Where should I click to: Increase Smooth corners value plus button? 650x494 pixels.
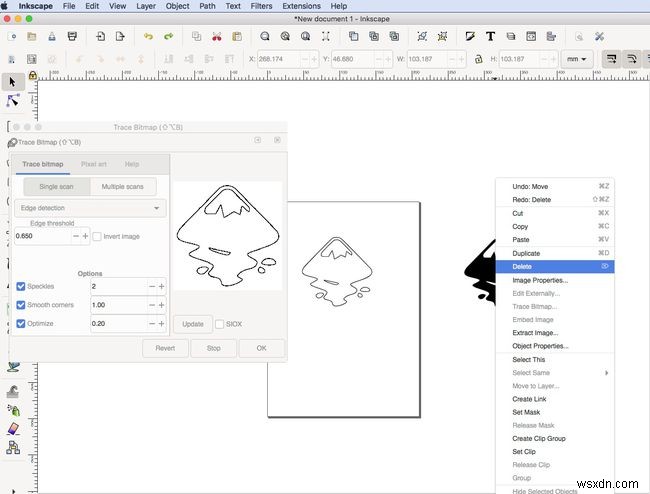[161, 305]
